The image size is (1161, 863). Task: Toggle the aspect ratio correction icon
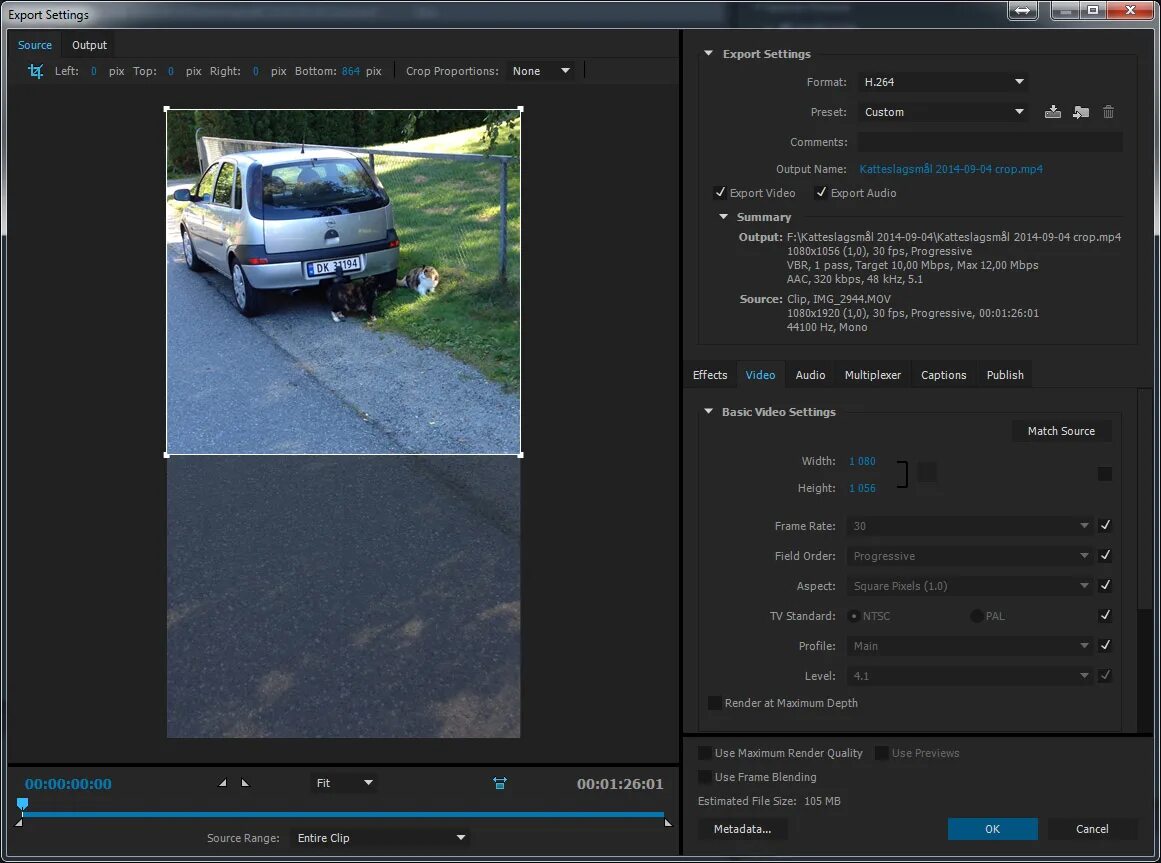click(500, 783)
